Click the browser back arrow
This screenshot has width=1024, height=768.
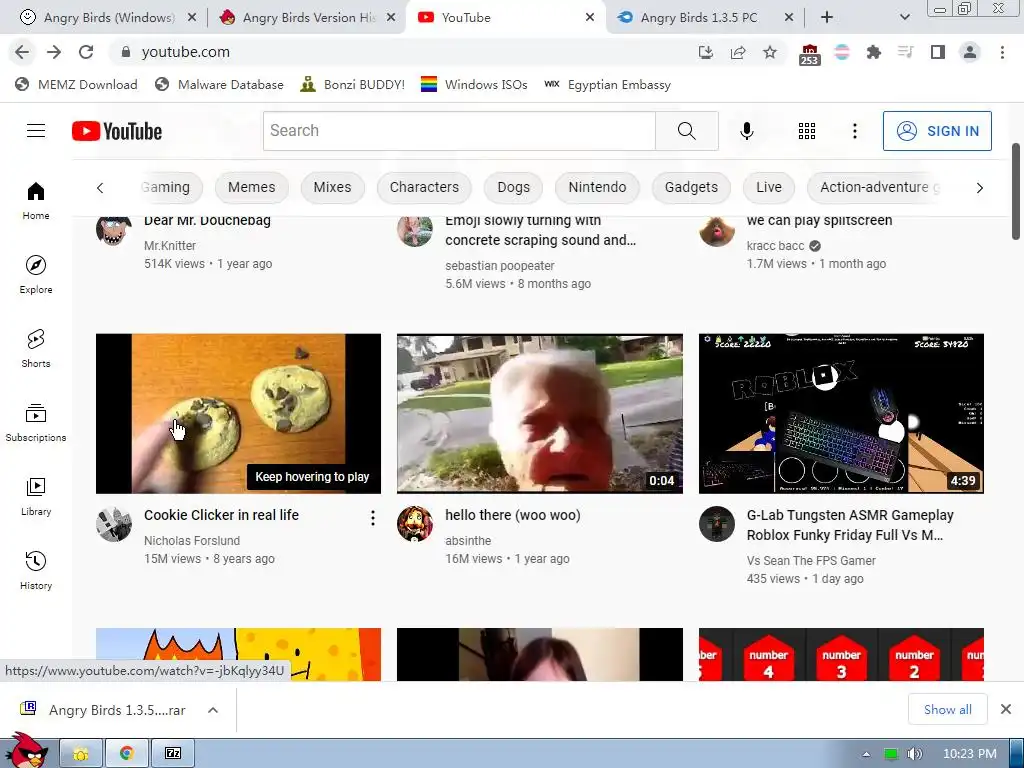[x=22, y=52]
